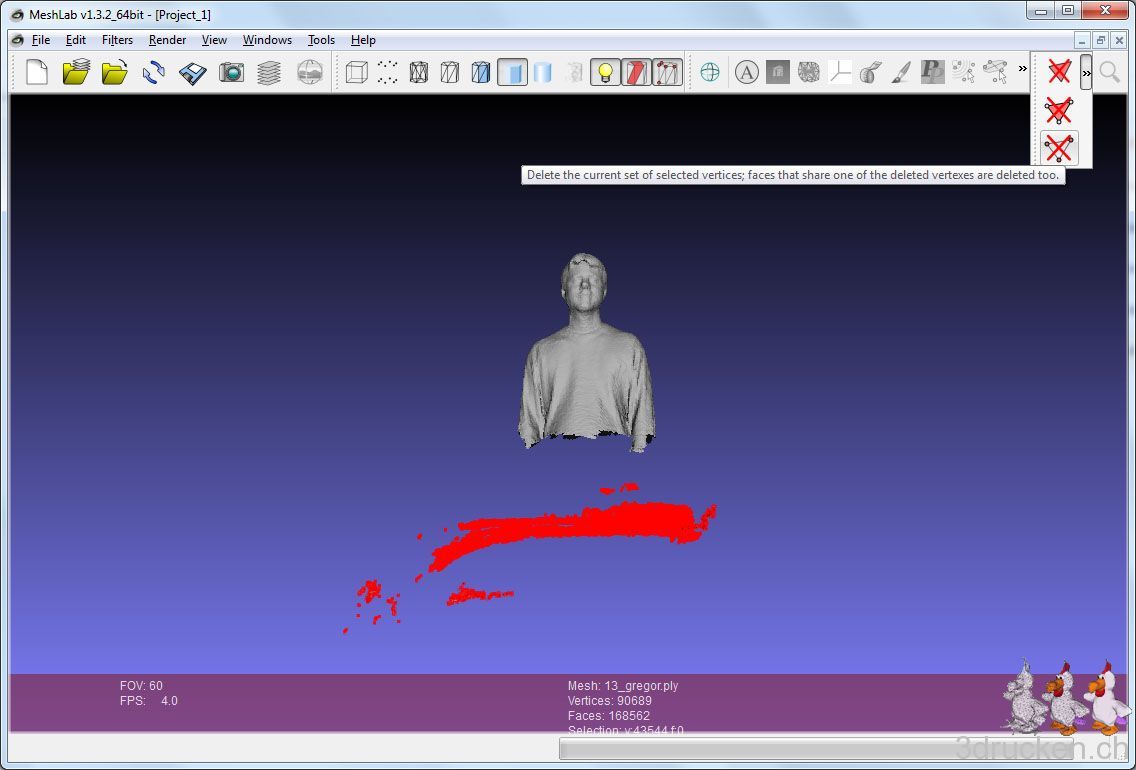
Task: Select the PP PickPoints tool
Action: click(932, 72)
